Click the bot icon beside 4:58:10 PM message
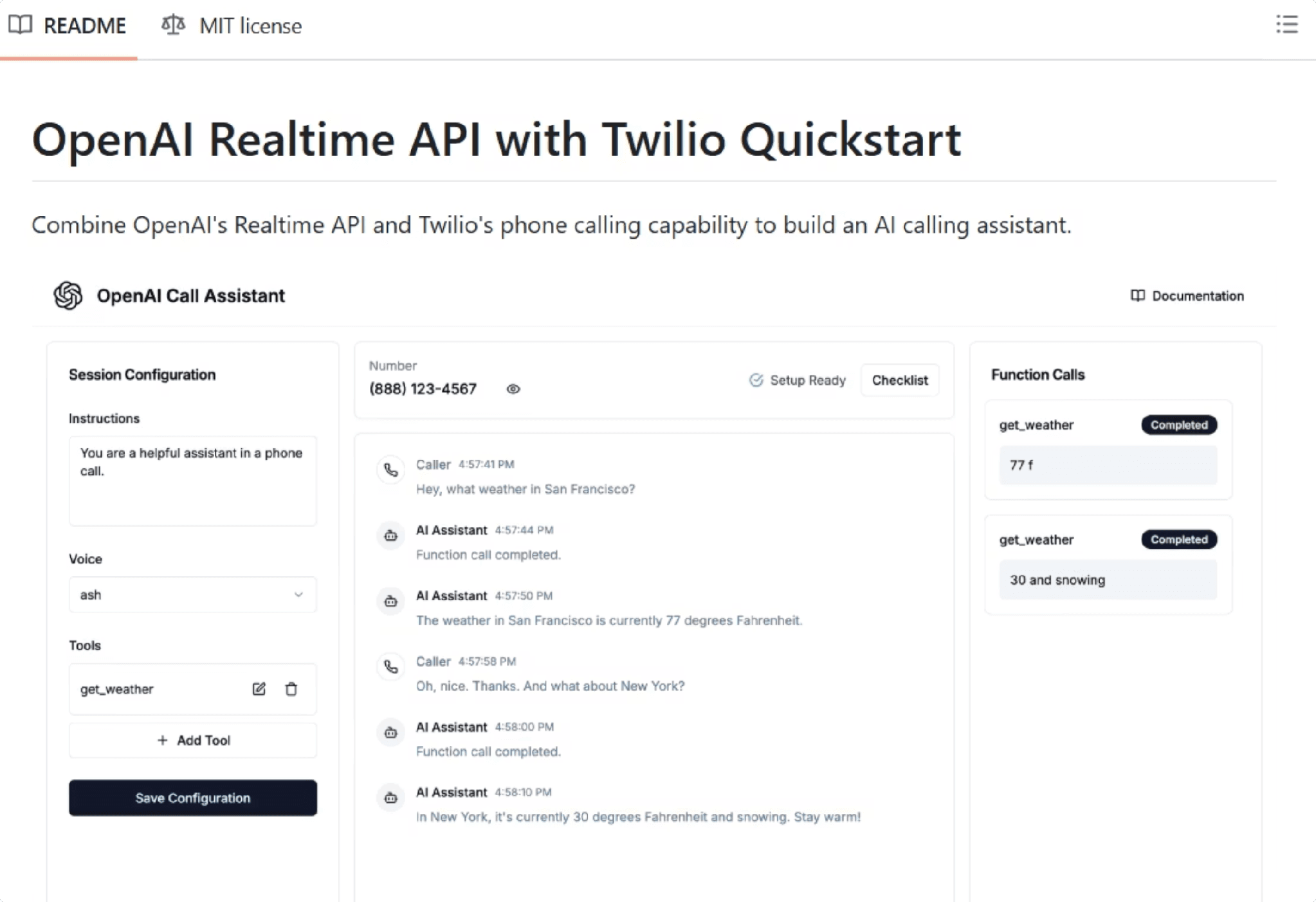This screenshot has height=902, width=1316. click(390, 798)
